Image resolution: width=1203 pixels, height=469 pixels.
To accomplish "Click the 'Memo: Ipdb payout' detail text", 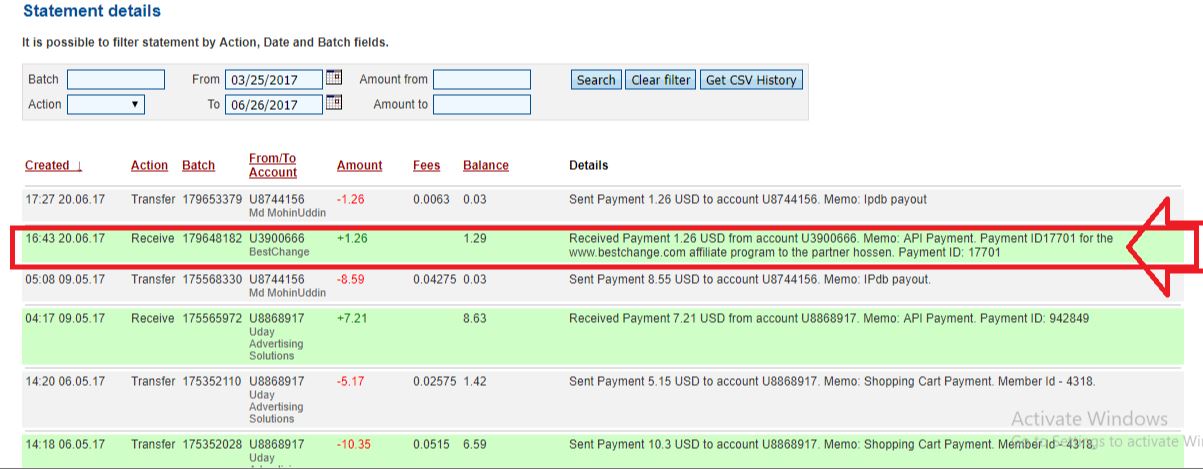I will (x=873, y=199).
